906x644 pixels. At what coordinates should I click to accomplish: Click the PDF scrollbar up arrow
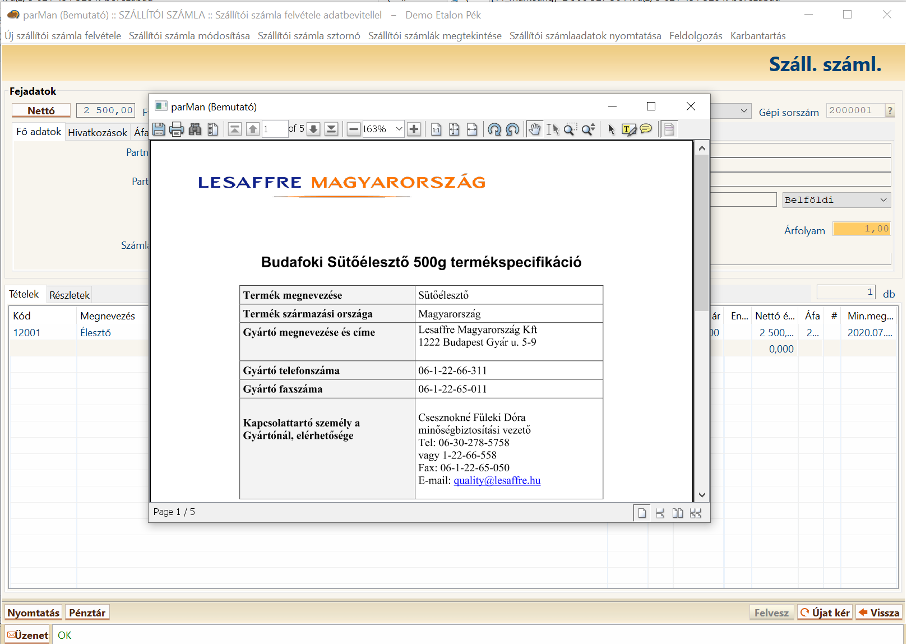(x=702, y=148)
